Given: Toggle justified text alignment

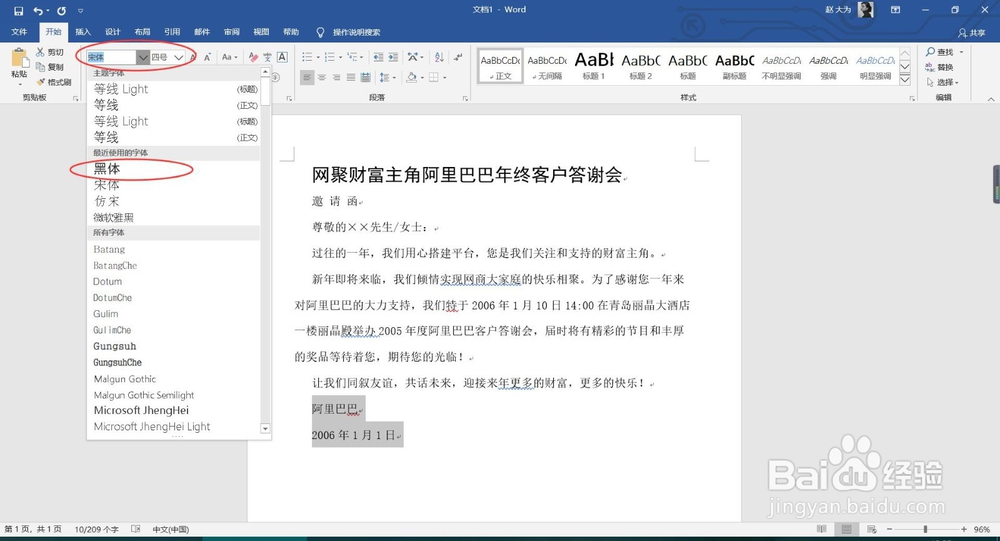Looking at the screenshot, I should click(x=351, y=78).
